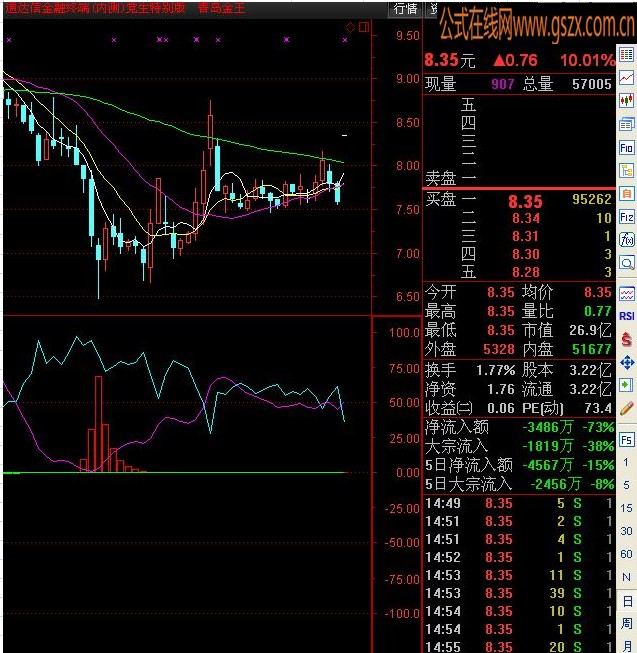This screenshot has width=637, height=653.
Task: Click the 总量 57005 volume value
Action: [592, 84]
